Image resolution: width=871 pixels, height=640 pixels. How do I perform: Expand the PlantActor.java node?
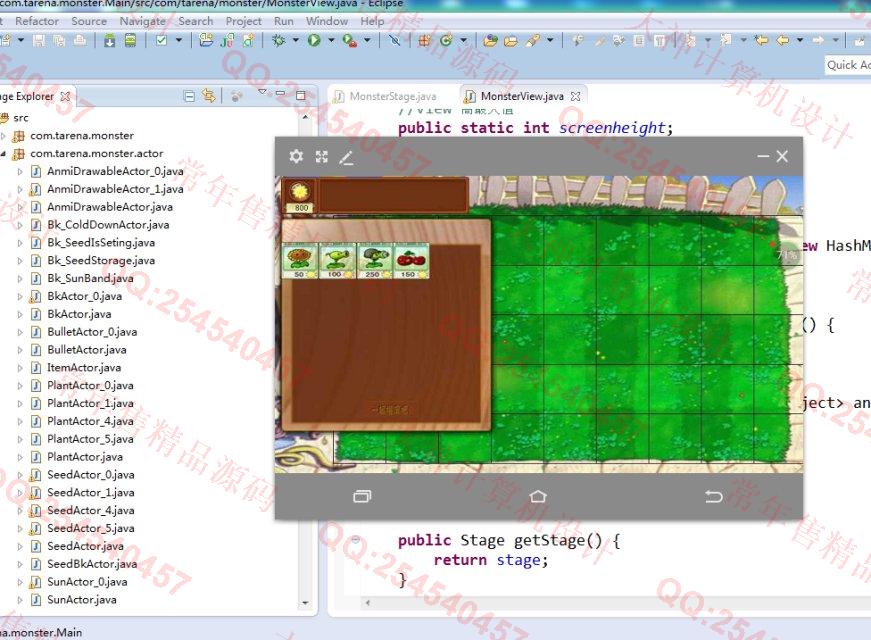20,457
